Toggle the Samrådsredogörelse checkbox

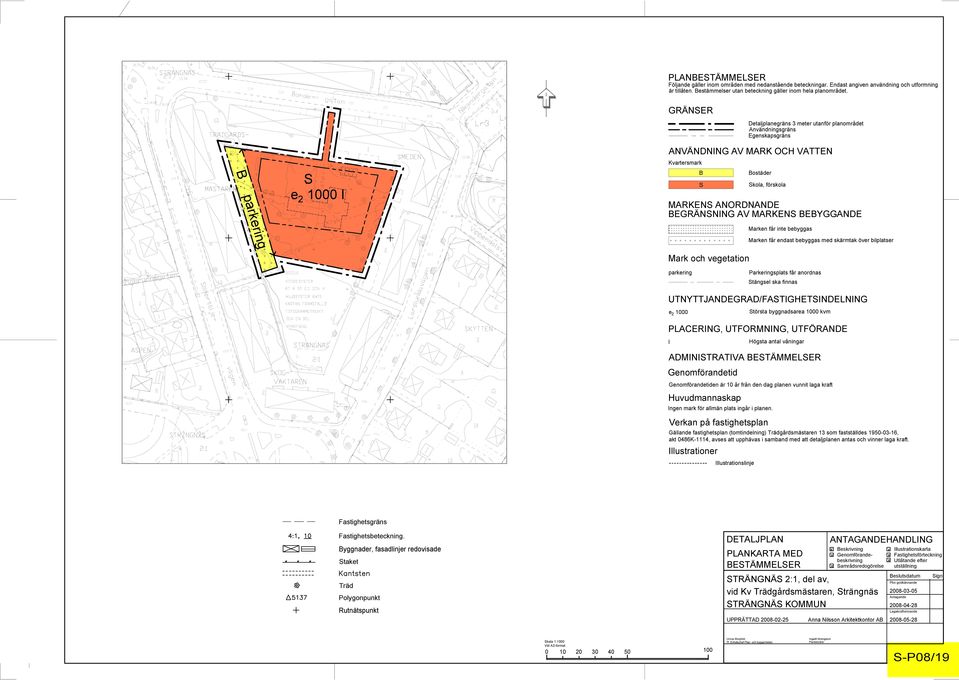click(x=832, y=566)
